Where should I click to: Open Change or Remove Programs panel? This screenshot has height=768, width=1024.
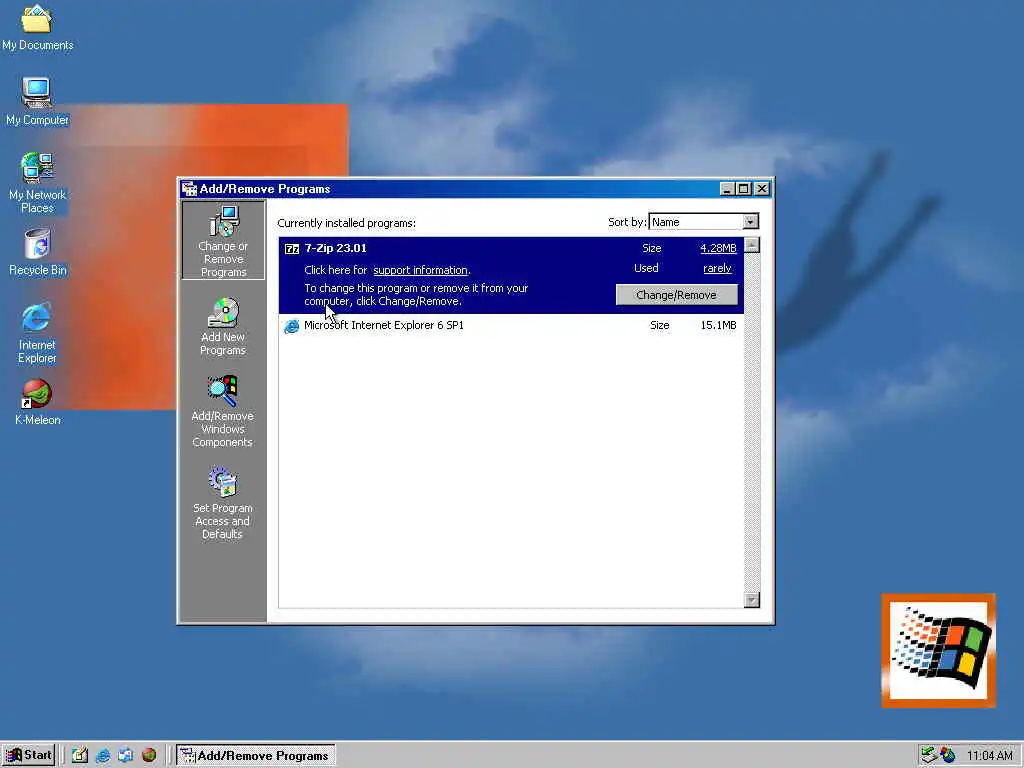(x=223, y=240)
